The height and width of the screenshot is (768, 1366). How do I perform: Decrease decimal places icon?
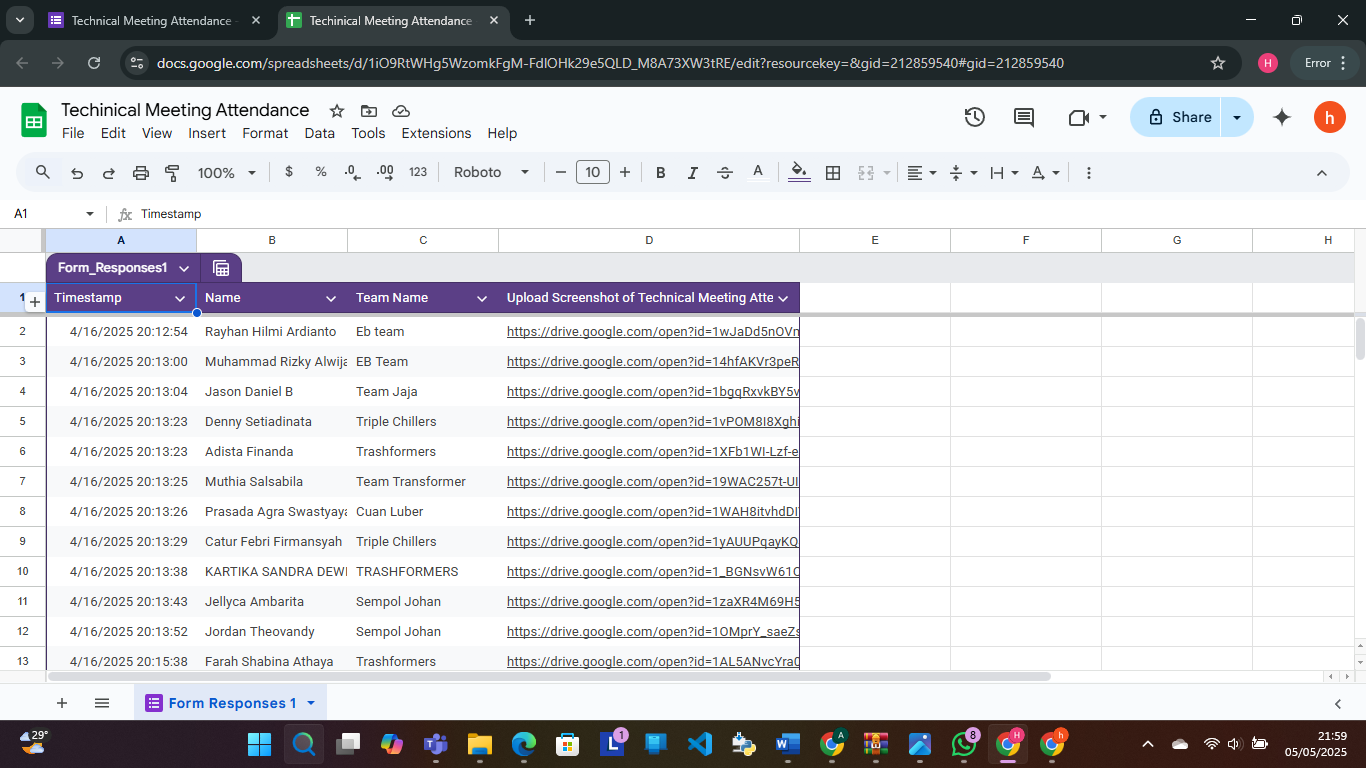tap(352, 172)
